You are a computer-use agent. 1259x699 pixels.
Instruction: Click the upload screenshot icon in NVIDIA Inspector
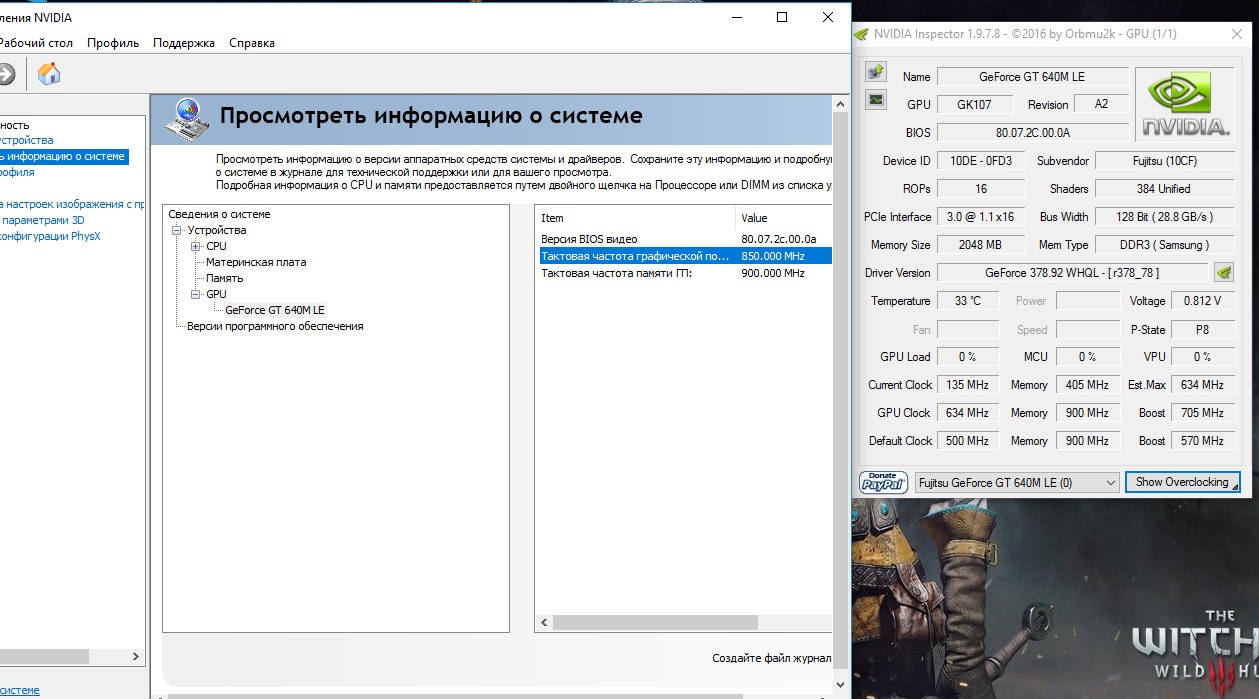click(x=876, y=71)
